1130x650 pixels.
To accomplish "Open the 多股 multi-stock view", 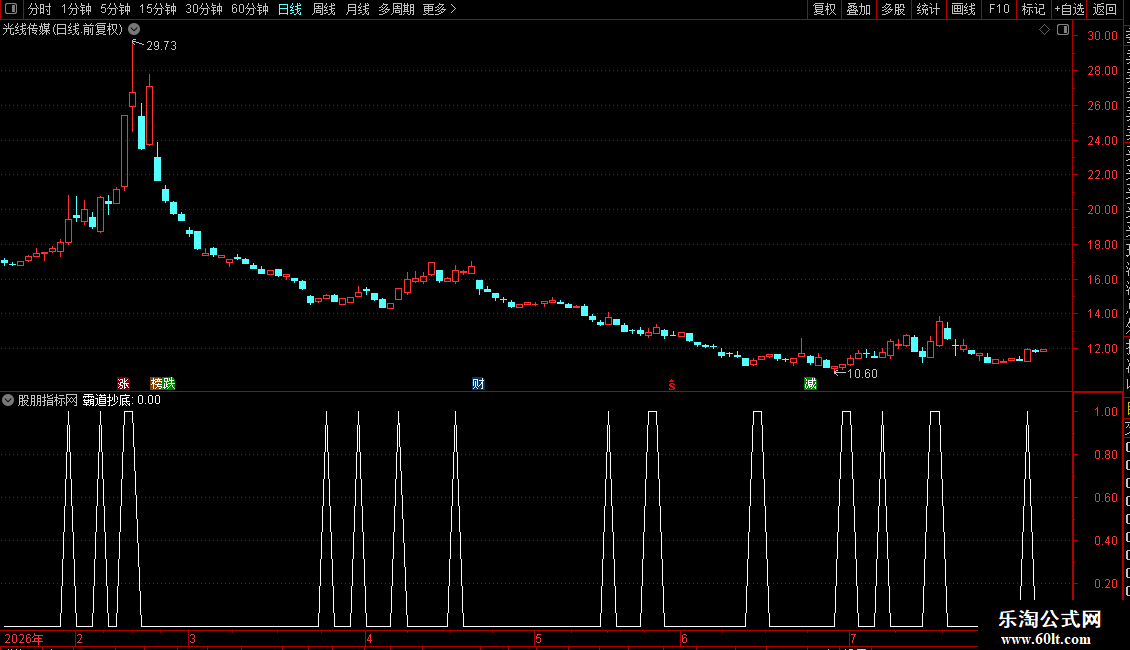I will point(893,9).
